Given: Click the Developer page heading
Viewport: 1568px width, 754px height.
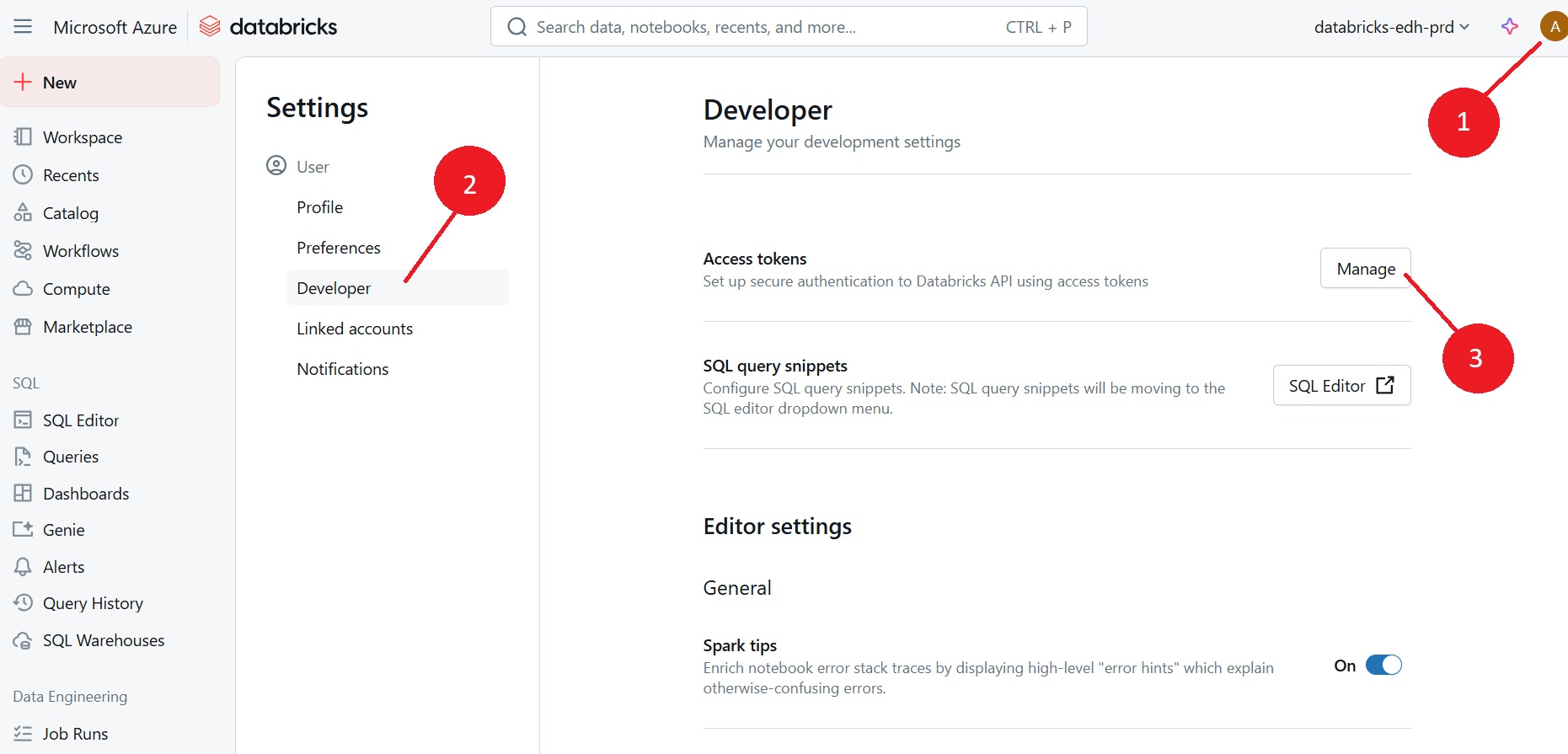Looking at the screenshot, I should tap(768, 110).
